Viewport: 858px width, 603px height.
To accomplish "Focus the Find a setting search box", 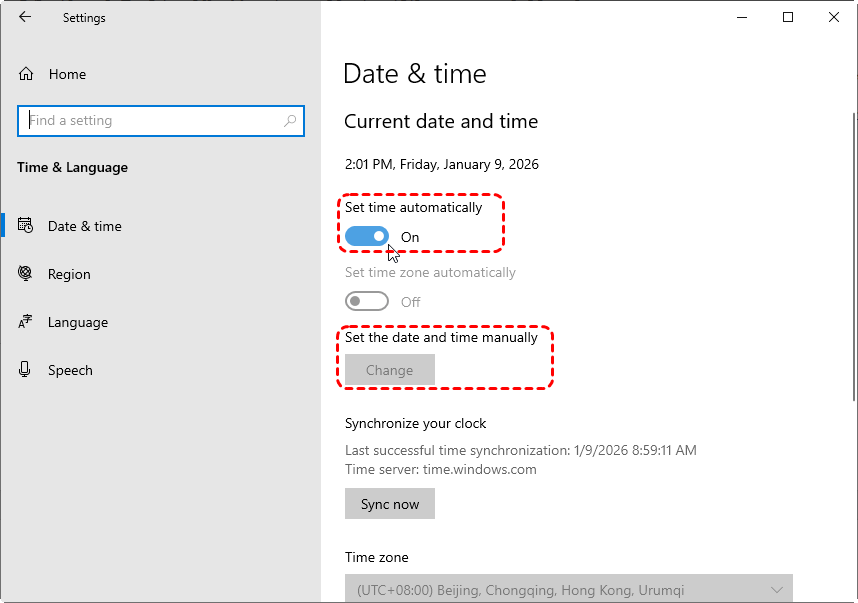I will click(x=150, y=121).
